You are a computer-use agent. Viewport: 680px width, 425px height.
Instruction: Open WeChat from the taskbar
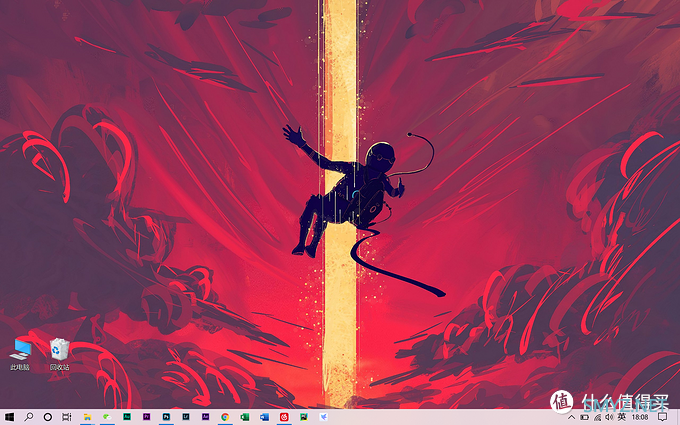tap(107, 417)
